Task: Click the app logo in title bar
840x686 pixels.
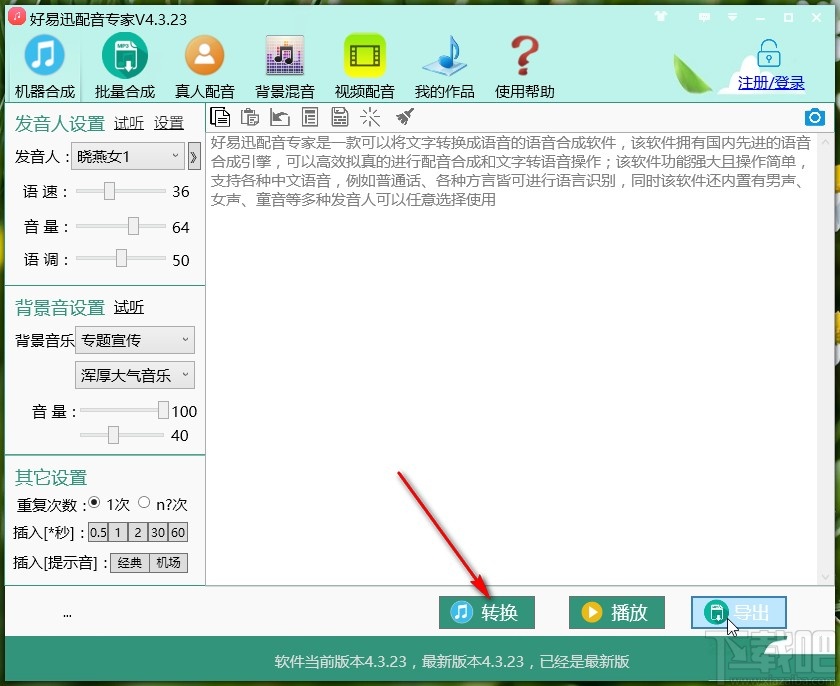Action: 17,17
